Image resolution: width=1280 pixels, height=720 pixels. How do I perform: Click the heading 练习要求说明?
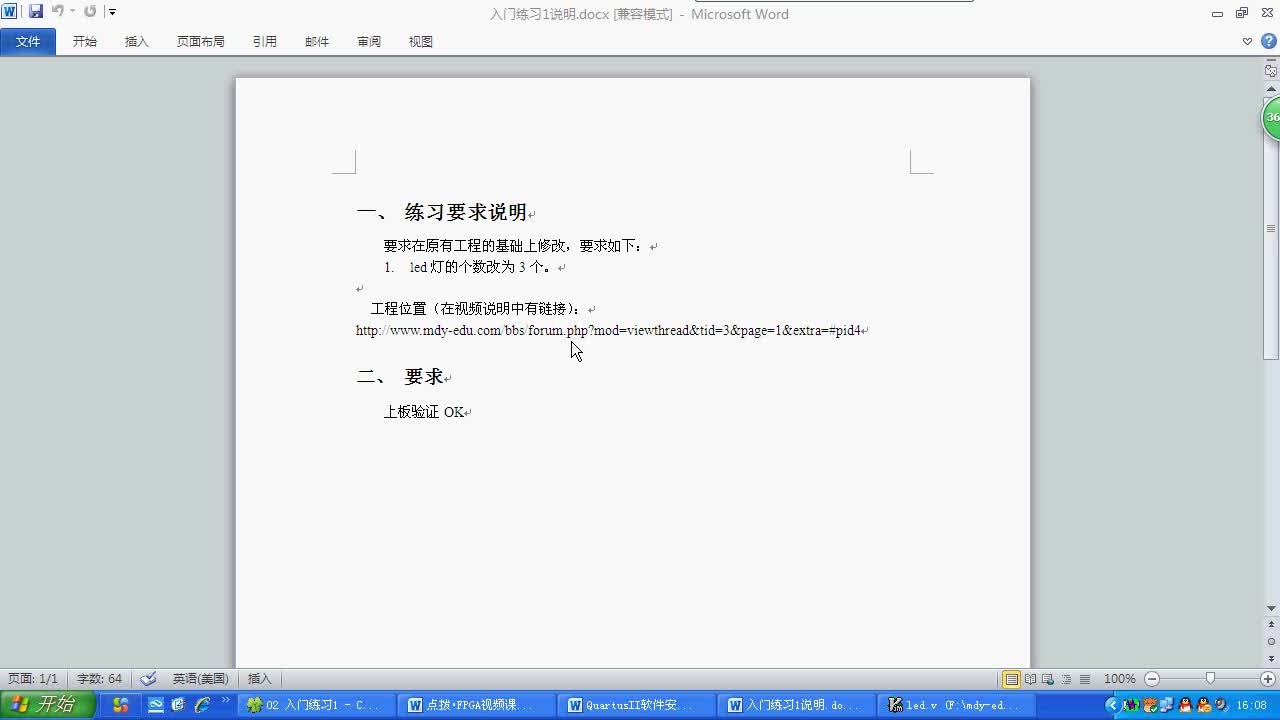point(465,212)
